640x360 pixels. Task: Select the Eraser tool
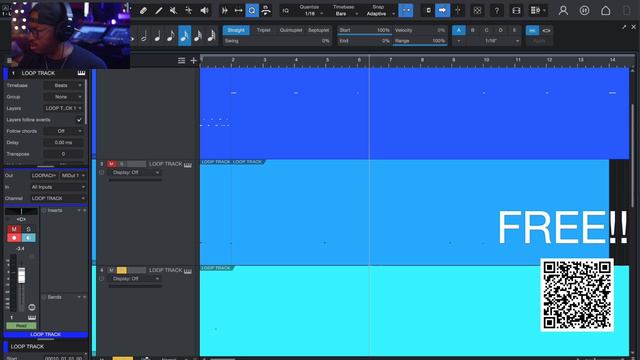(143, 11)
